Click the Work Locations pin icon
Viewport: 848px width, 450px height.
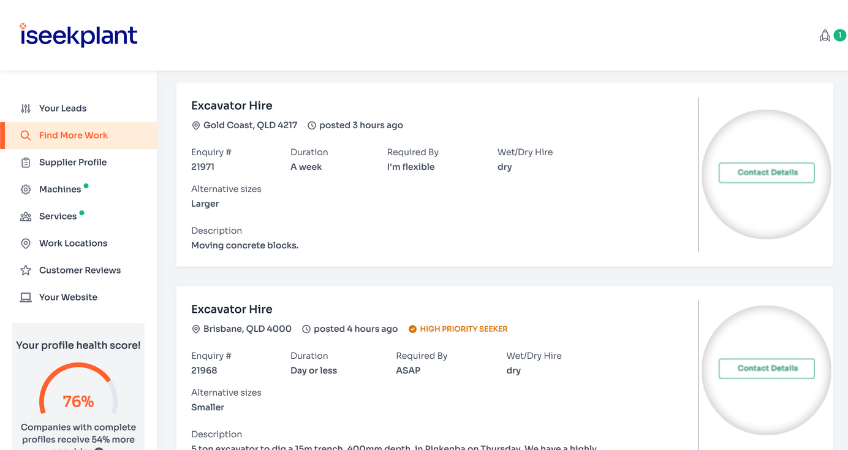25,243
